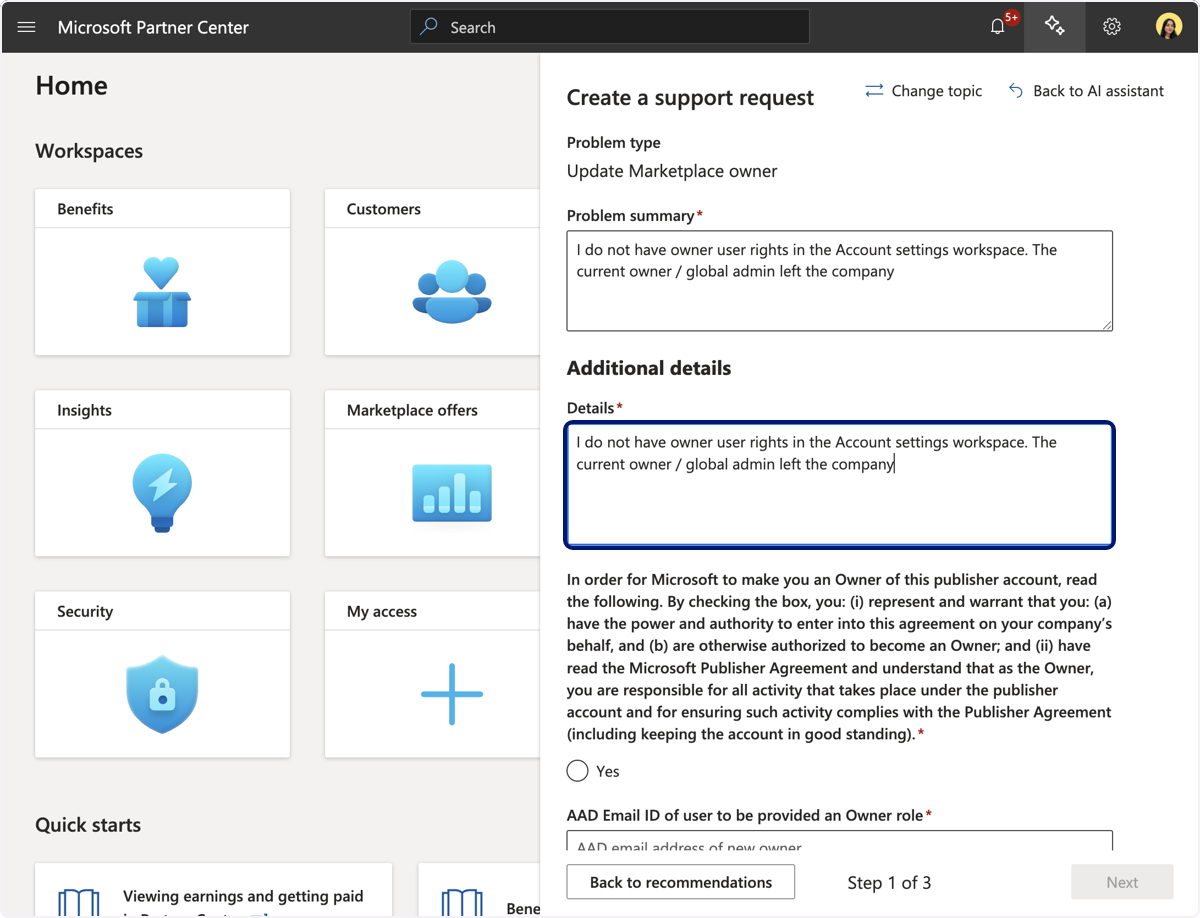Click the Viewing earnings book icon

click(x=78, y=902)
